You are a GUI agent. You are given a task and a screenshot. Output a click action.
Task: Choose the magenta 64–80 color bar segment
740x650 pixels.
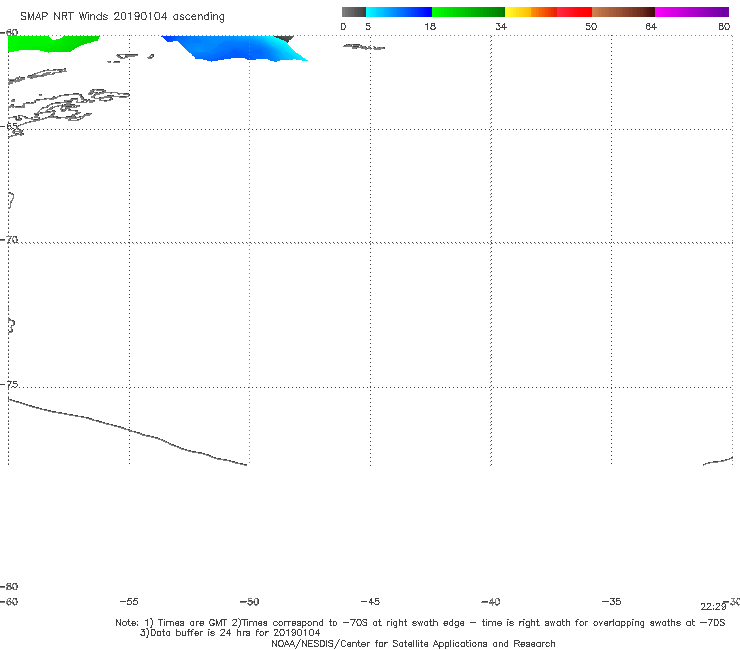pyautogui.click(x=692, y=12)
